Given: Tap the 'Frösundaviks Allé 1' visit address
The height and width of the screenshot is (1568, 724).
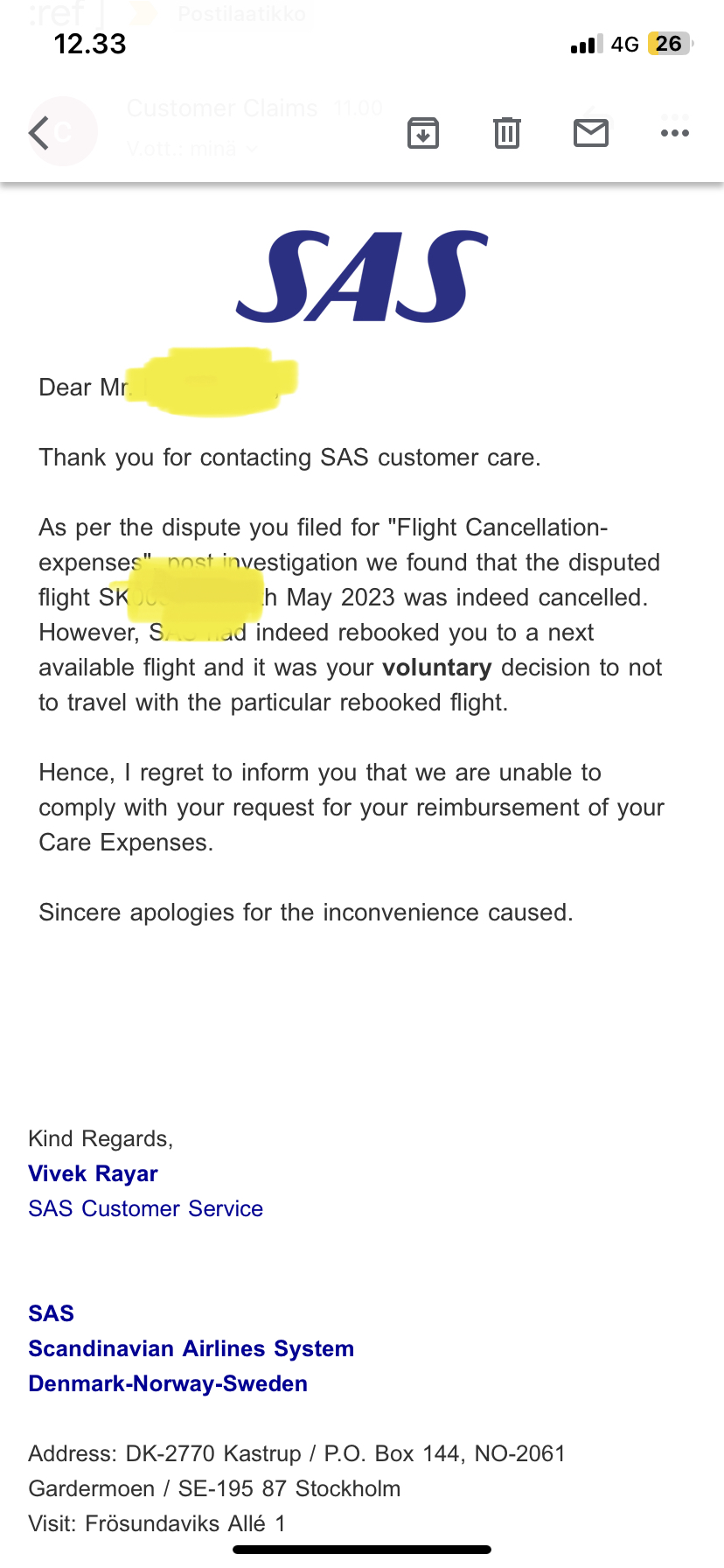Looking at the screenshot, I should 185,1523.
